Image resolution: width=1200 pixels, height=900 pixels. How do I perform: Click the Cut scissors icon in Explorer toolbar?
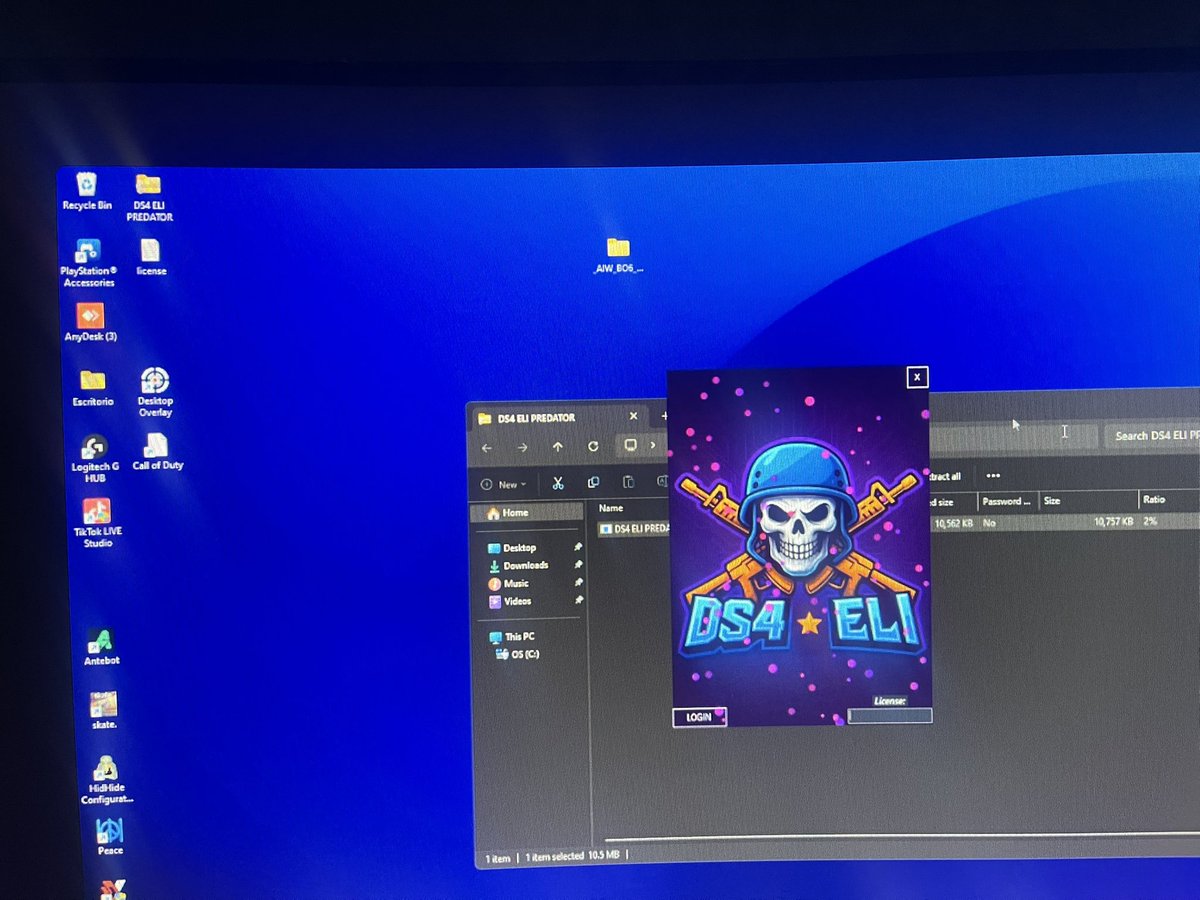click(558, 483)
